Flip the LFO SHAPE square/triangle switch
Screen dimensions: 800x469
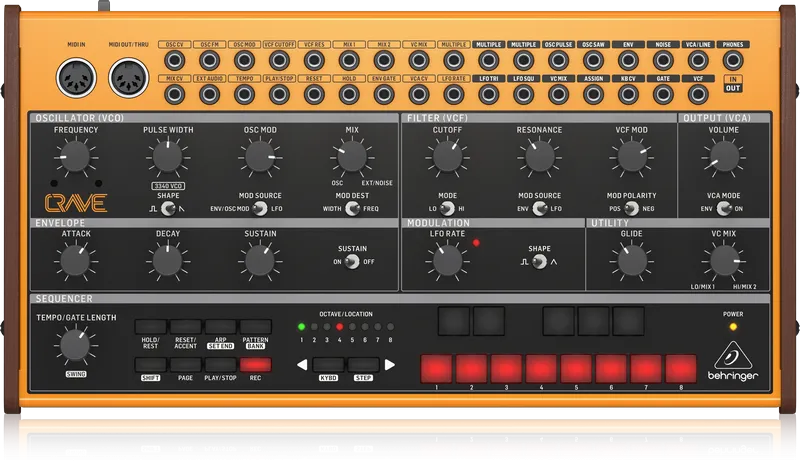click(x=539, y=262)
